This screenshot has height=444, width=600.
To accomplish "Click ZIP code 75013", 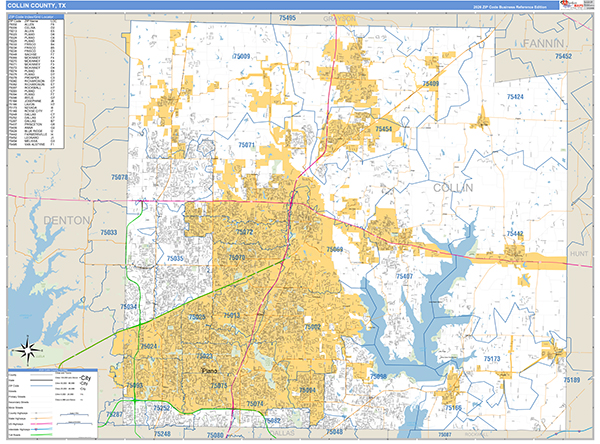I will 232,315.
